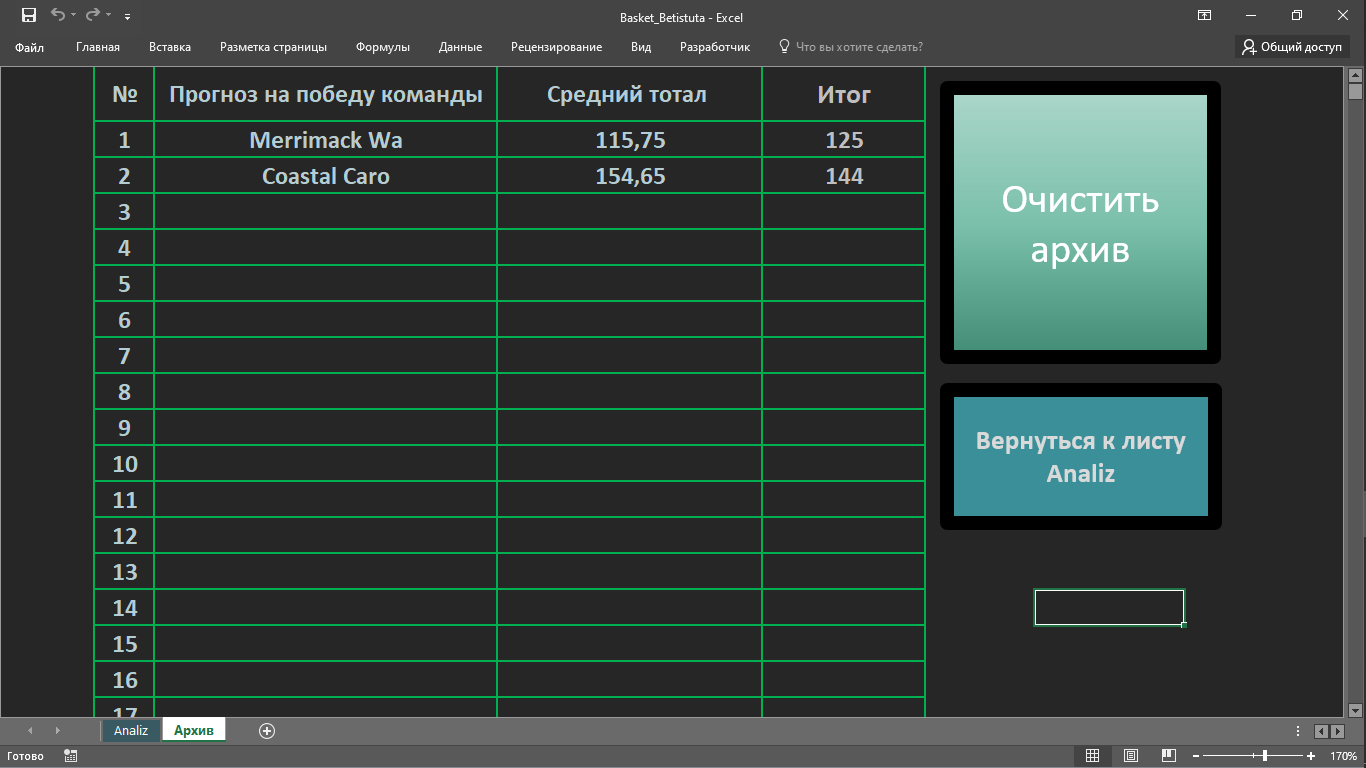
Task: Click the Прогноз на победу команды header
Action: pyautogui.click(x=326, y=94)
